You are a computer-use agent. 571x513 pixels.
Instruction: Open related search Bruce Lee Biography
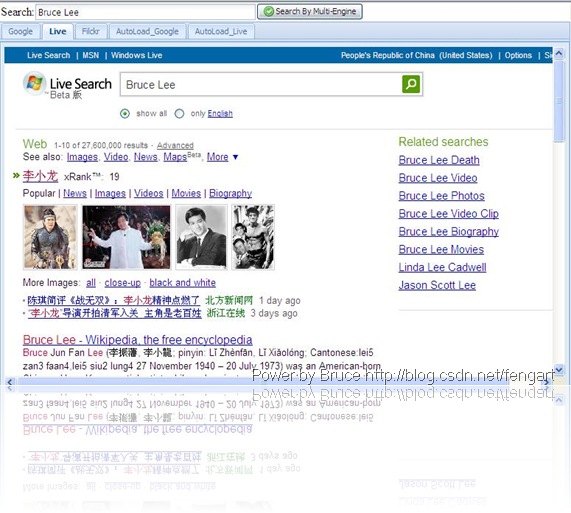tap(449, 232)
